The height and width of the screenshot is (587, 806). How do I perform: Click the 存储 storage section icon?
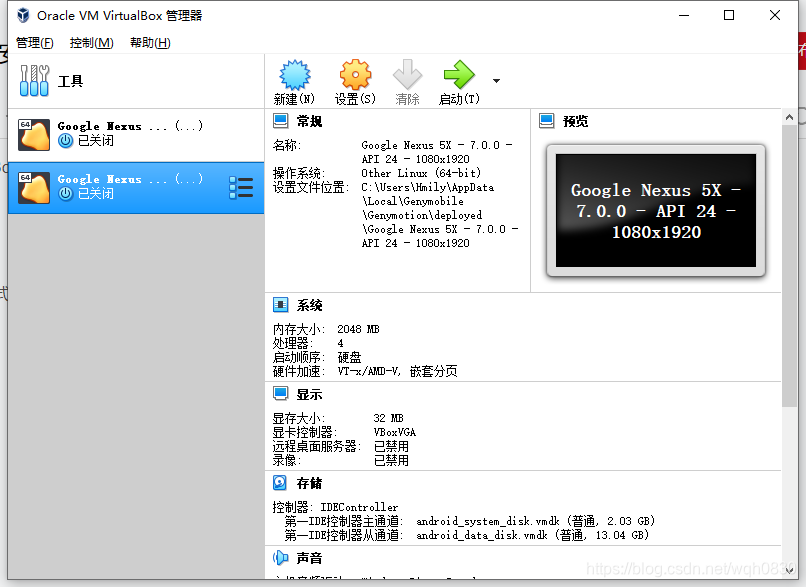280,483
